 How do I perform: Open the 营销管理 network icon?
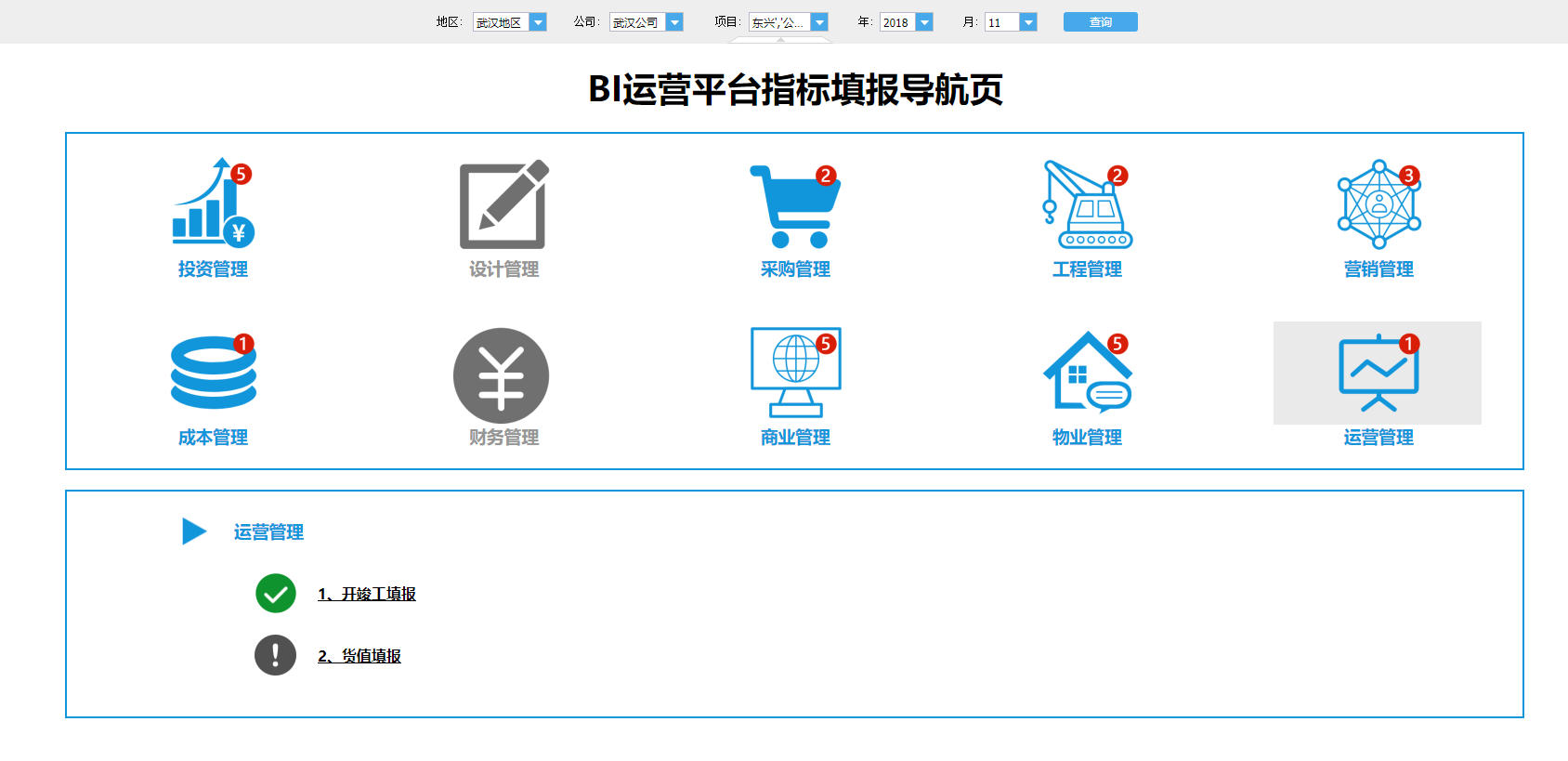point(1379,204)
